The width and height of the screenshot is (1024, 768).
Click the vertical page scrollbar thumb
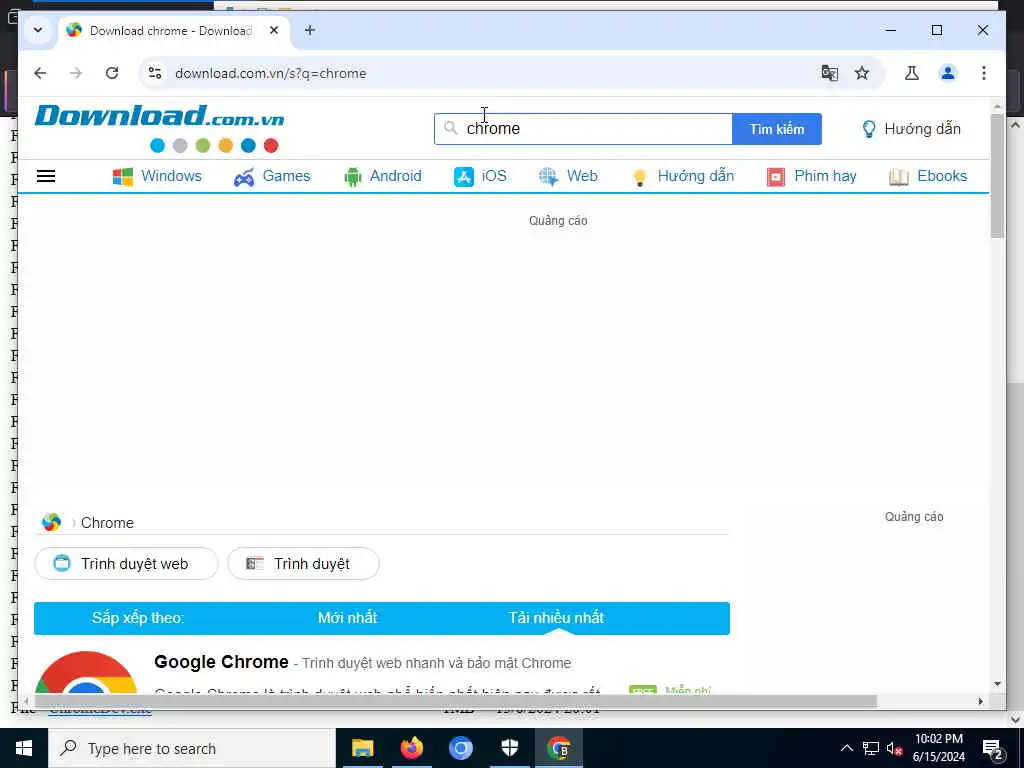(997, 176)
